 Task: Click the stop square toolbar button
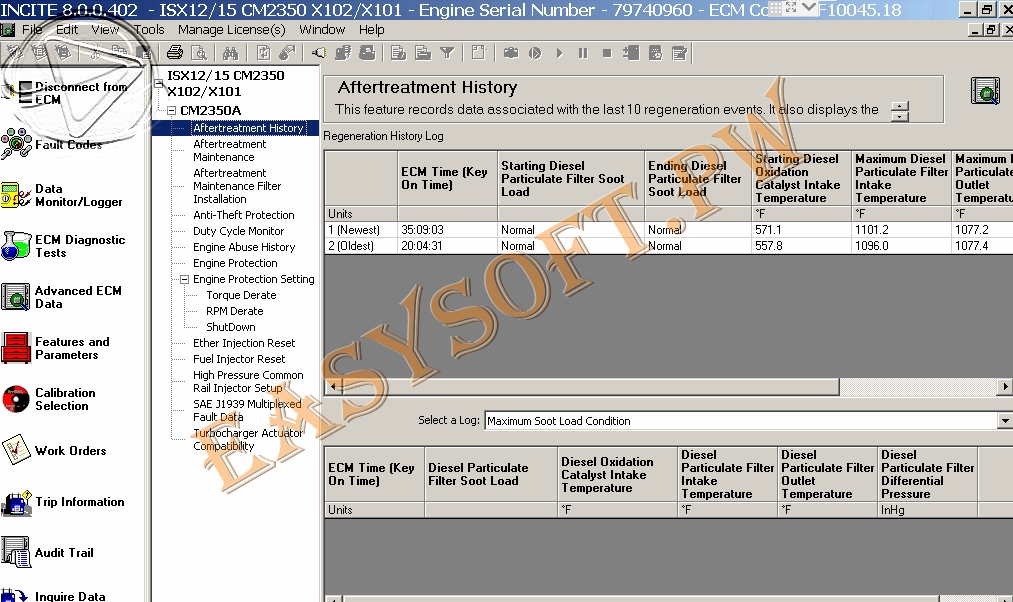click(x=607, y=53)
